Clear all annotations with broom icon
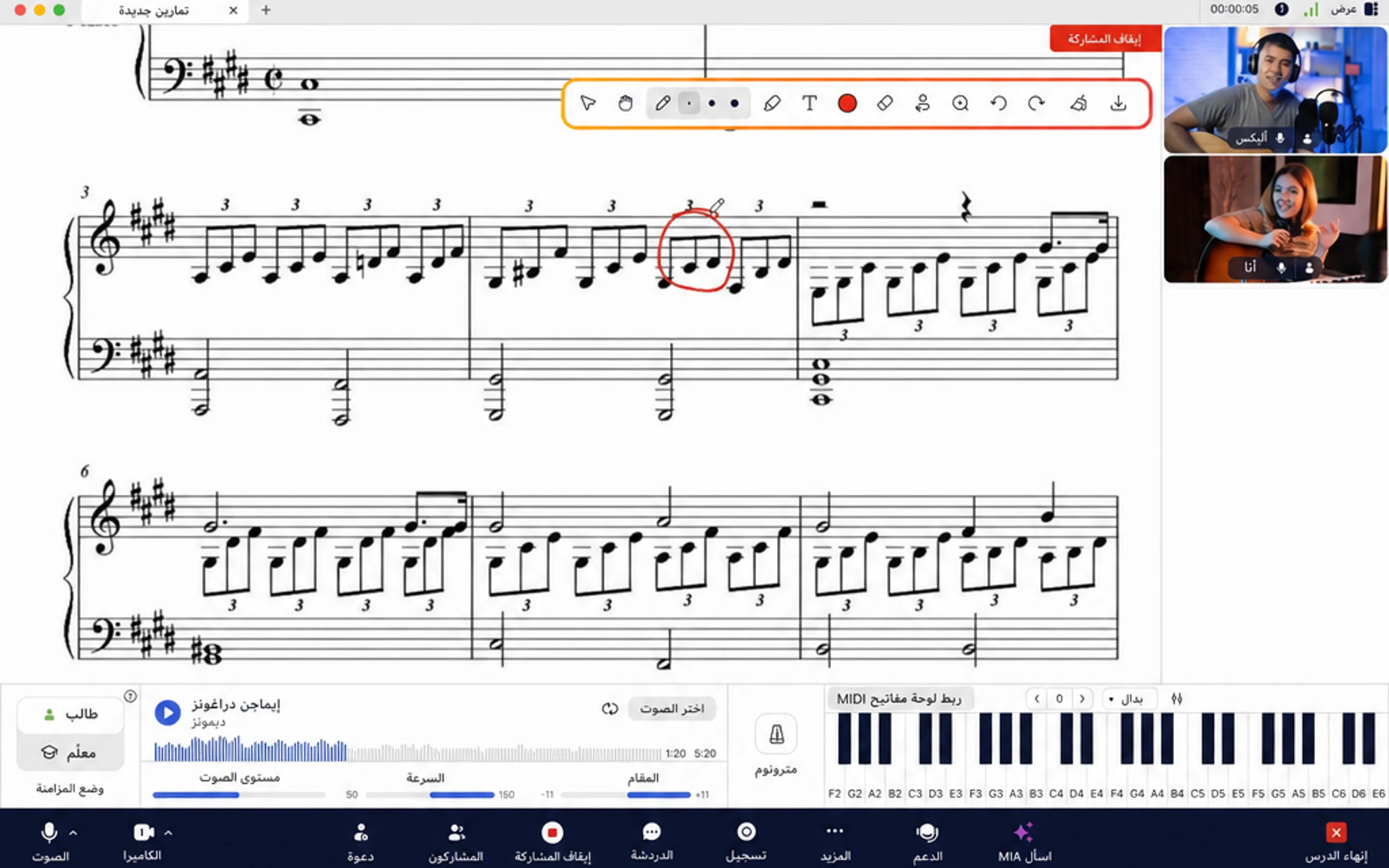Image resolution: width=1389 pixels, height=868 pixels. [x=1078, y=103]
